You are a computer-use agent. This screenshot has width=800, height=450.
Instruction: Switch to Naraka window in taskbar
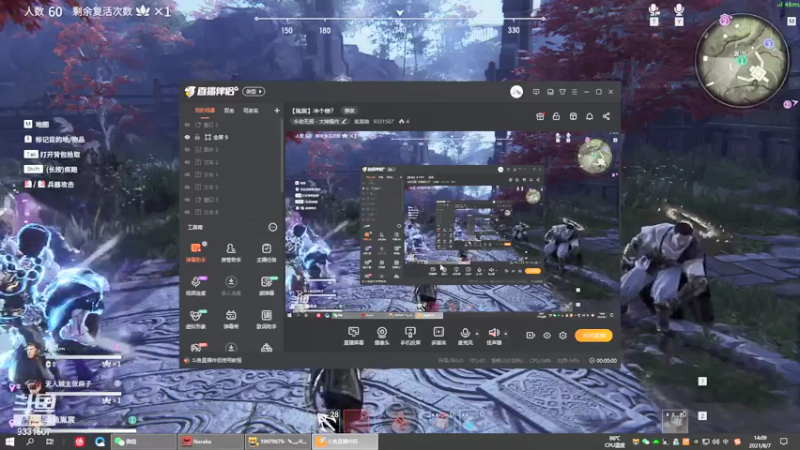211,442
